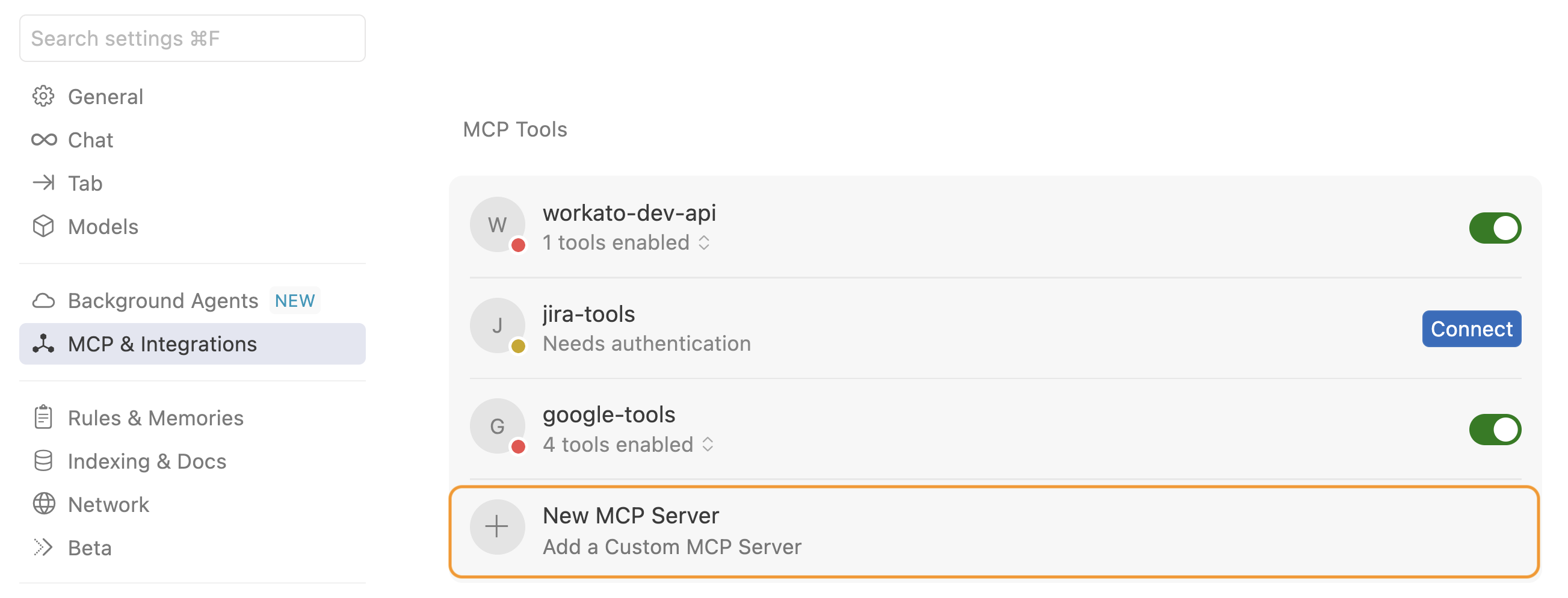The width and height of the screenshot is (1568, 598).
Task: Click the MCP & Integrations node icon
Action: point(43,344)
